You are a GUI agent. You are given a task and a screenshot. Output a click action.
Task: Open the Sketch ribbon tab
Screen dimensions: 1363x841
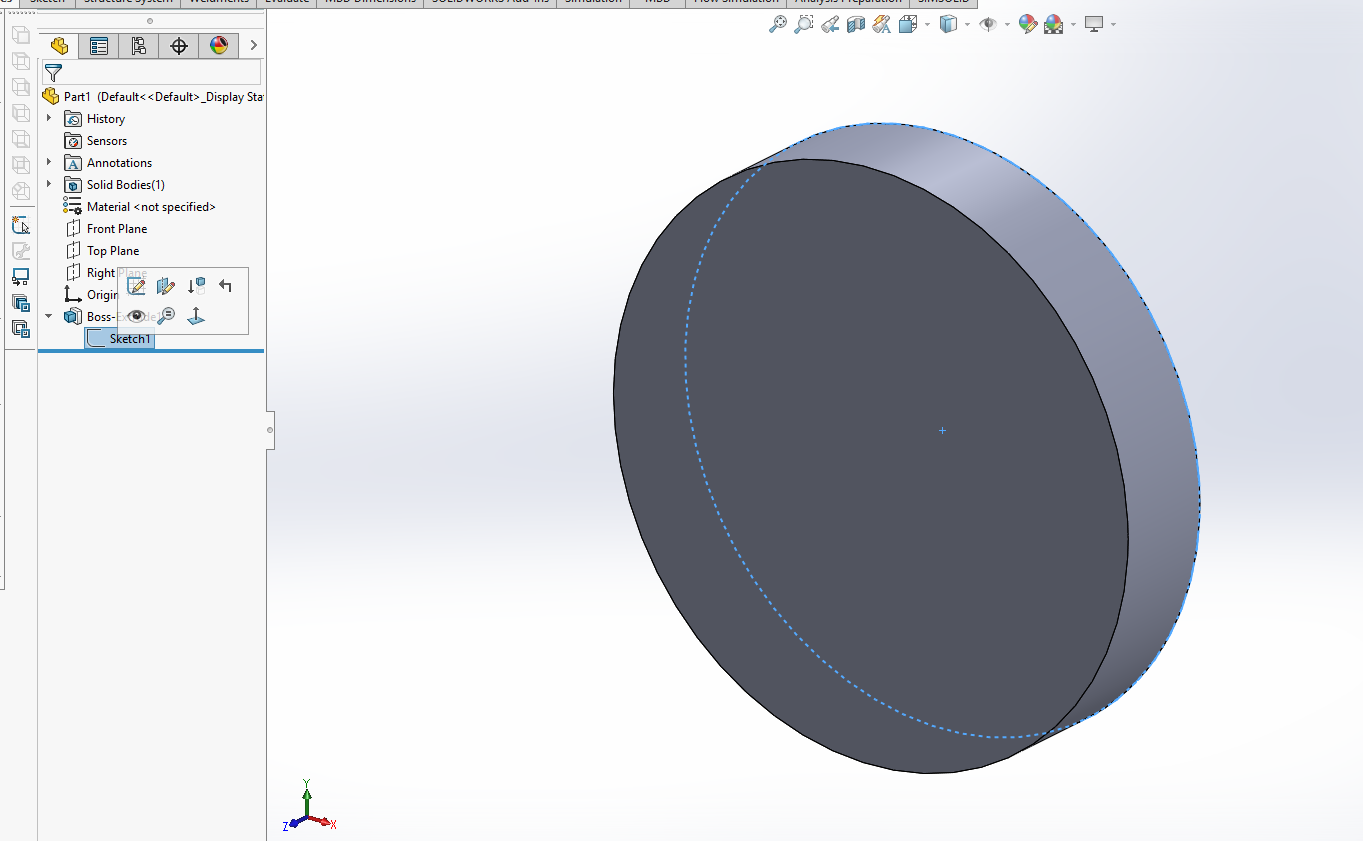point(48,2)
